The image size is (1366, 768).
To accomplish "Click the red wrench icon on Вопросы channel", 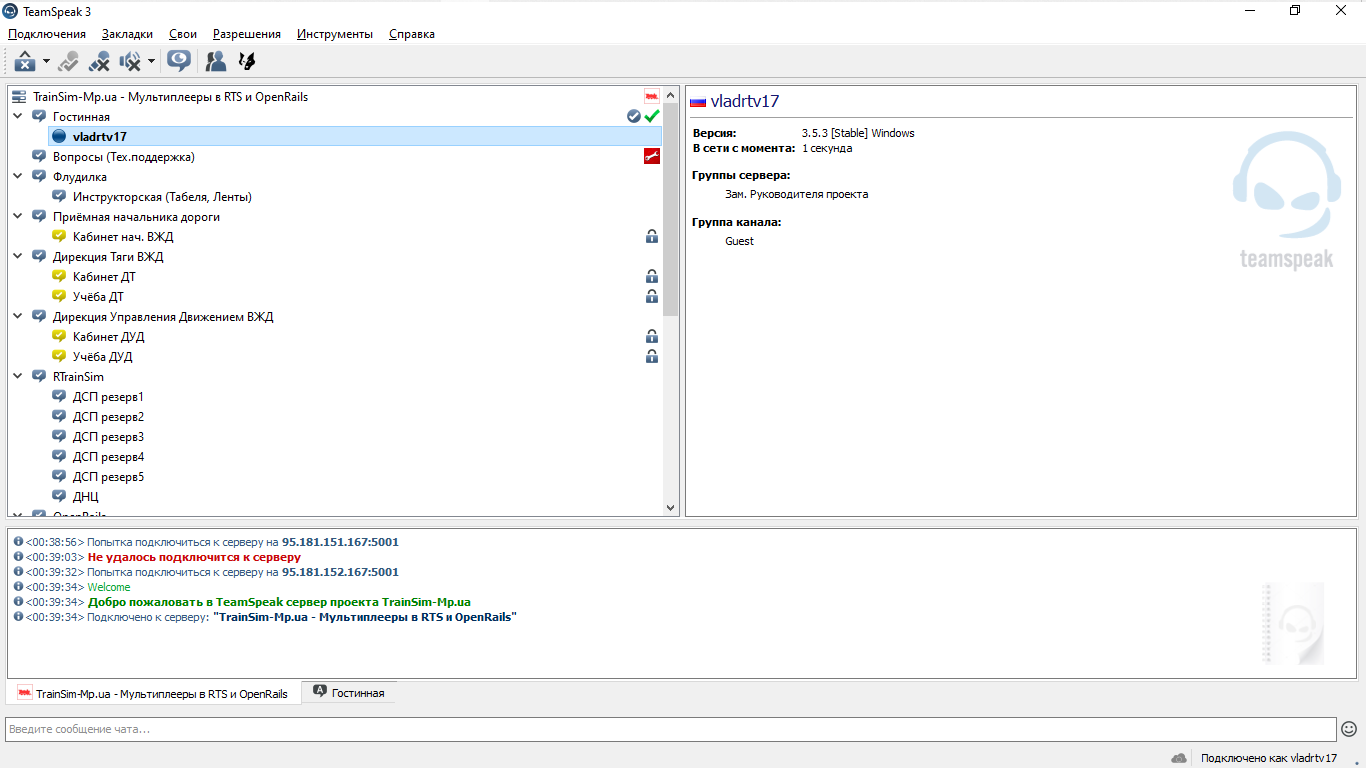I will pos(652,157).
